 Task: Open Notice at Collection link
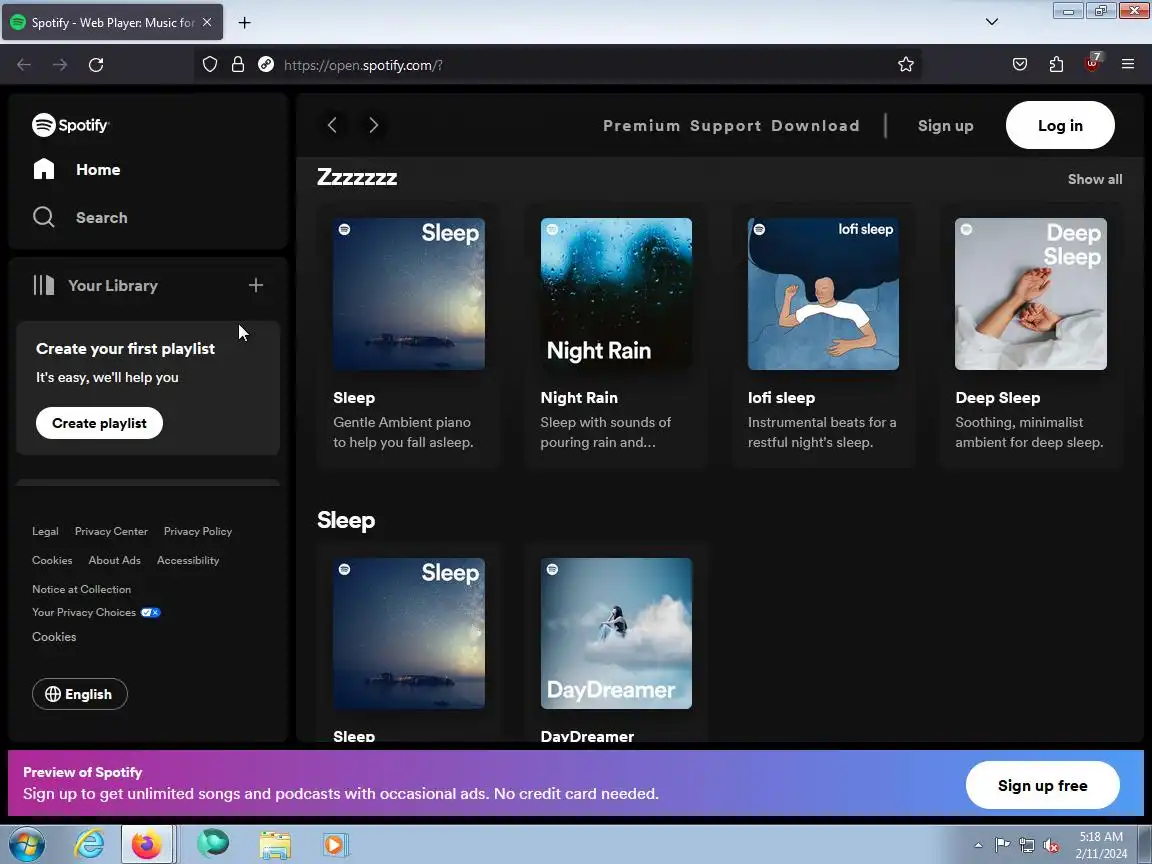[x=82, y=589]
